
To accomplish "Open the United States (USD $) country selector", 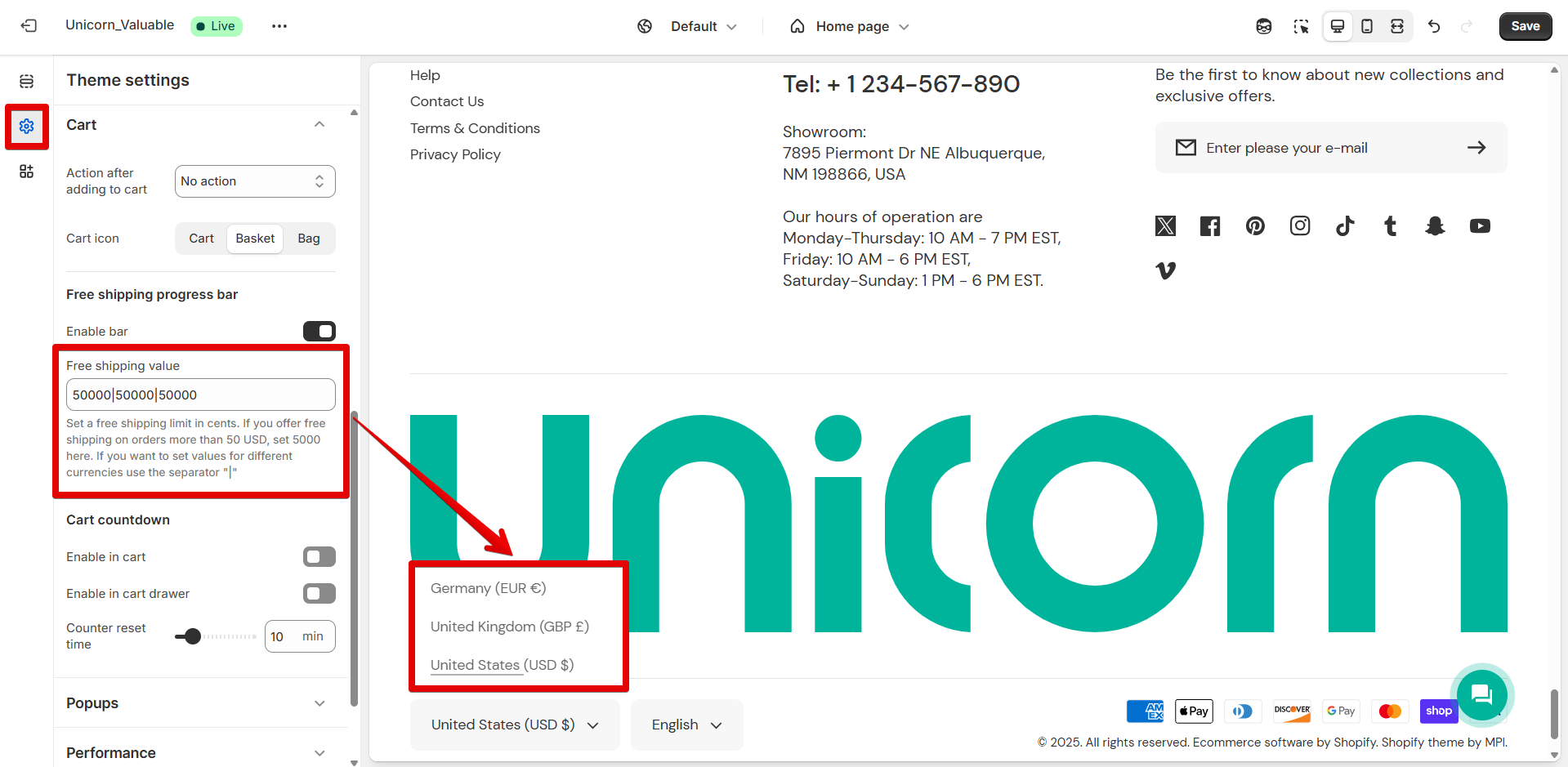I will tap(515, 725).
